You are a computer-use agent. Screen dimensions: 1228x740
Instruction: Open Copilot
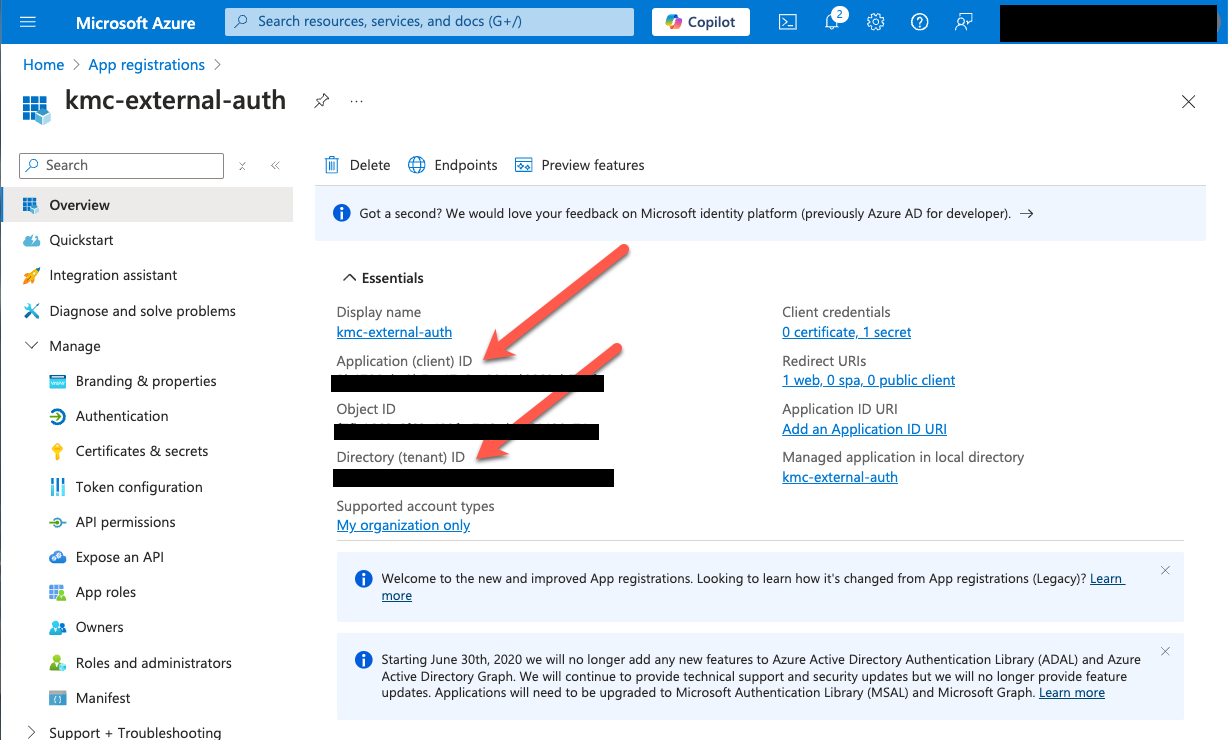700,21
